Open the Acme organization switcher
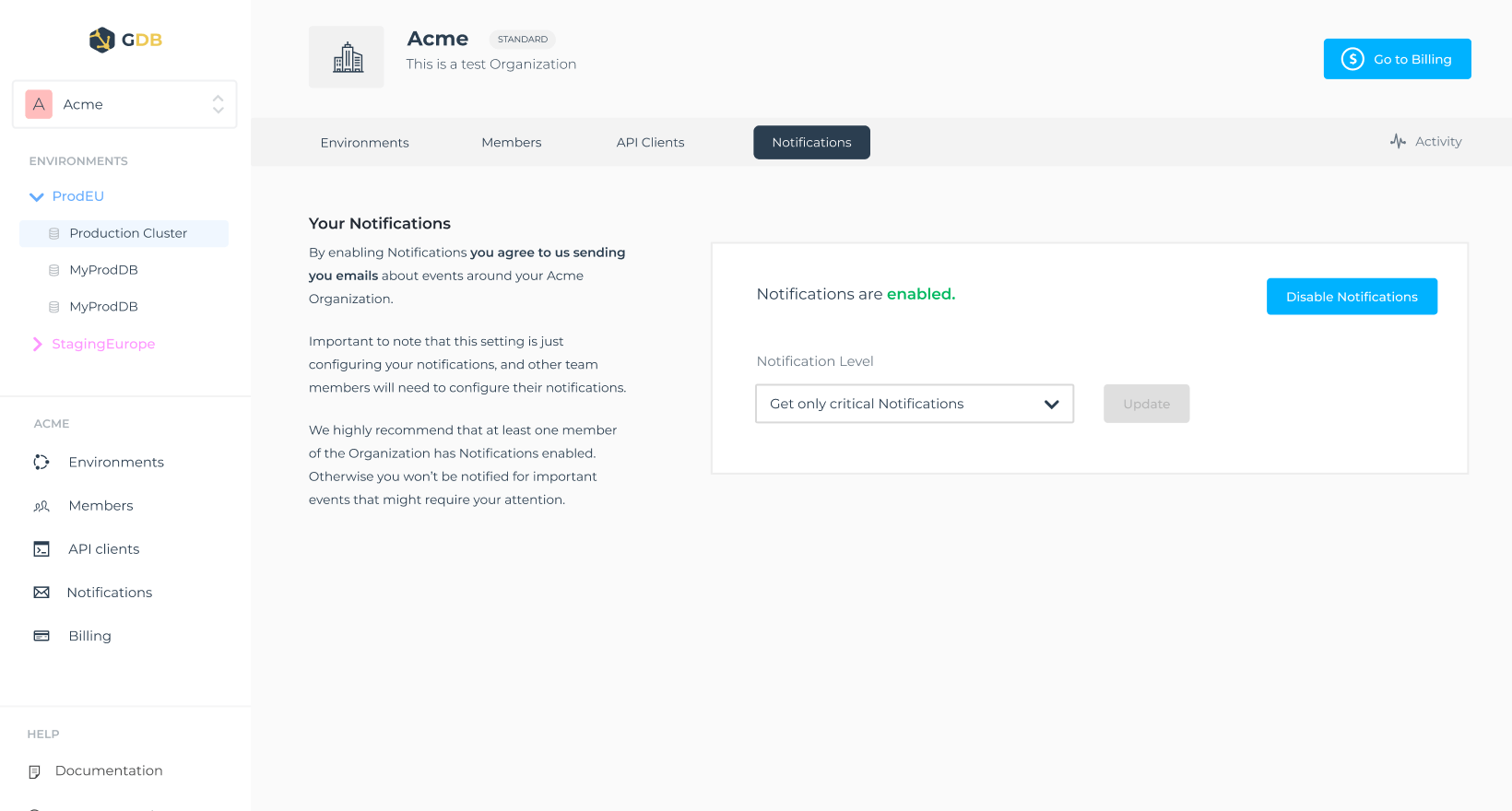The image size is (1512, 811). [124, 104]
